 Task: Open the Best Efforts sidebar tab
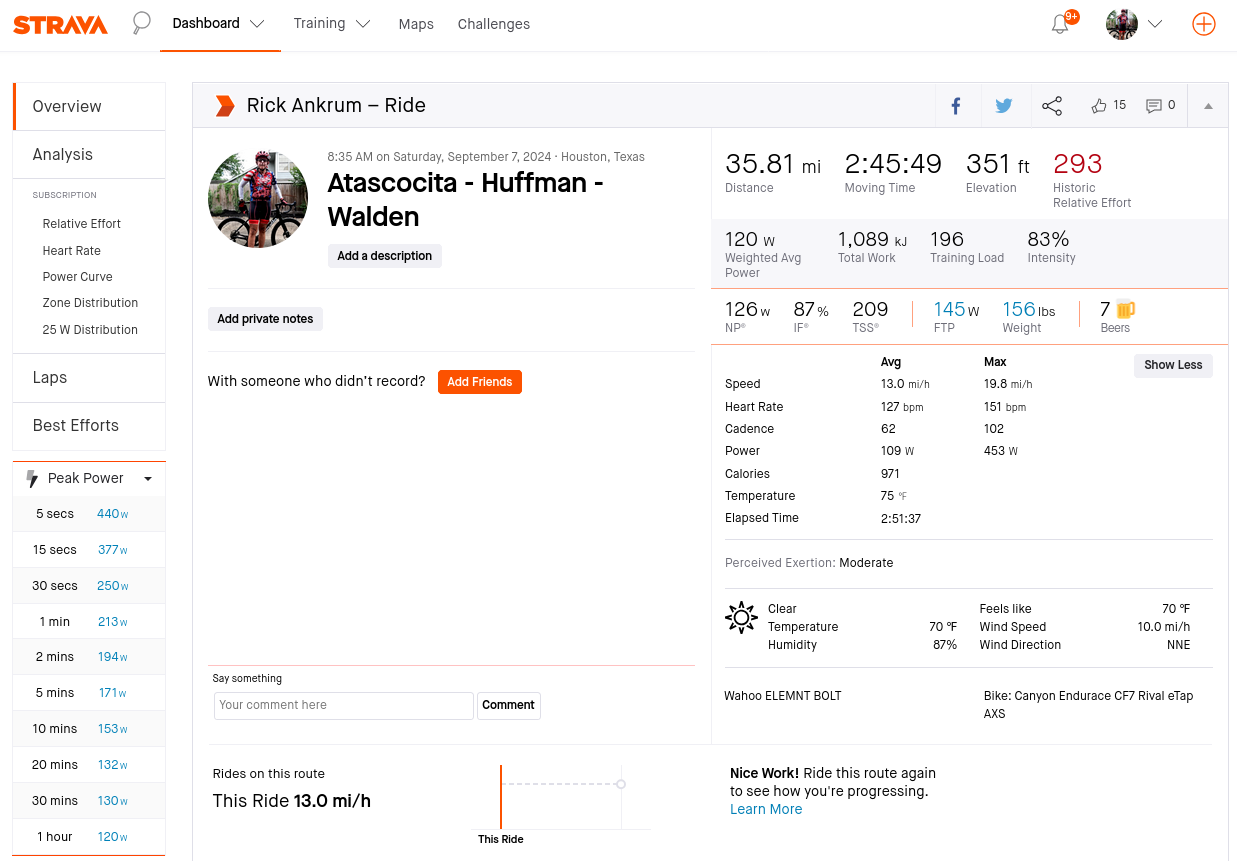(x=89, y=425)
